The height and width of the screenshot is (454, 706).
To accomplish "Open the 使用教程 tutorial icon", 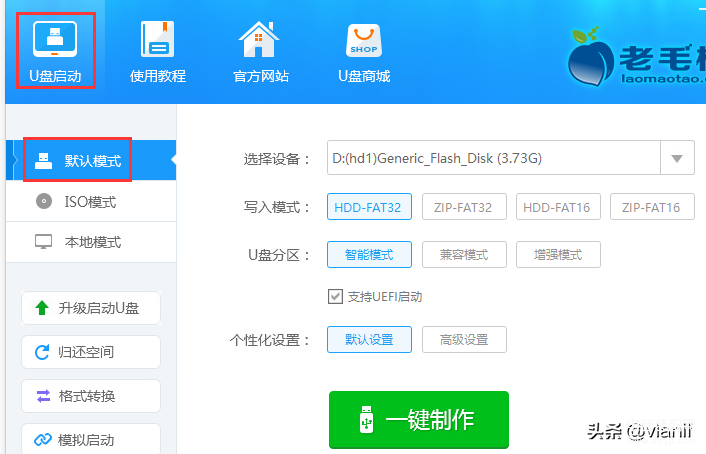I will [158, 40].
